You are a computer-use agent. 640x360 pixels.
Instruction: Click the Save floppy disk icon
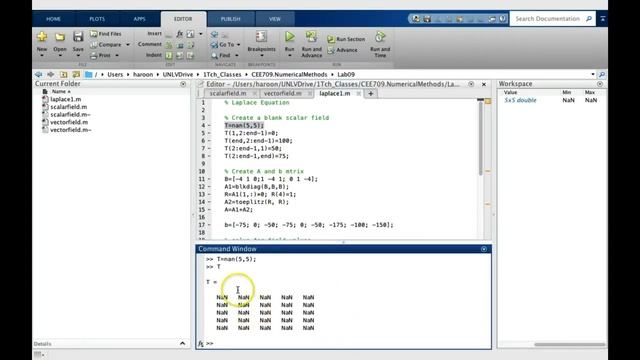pos(78,37)
